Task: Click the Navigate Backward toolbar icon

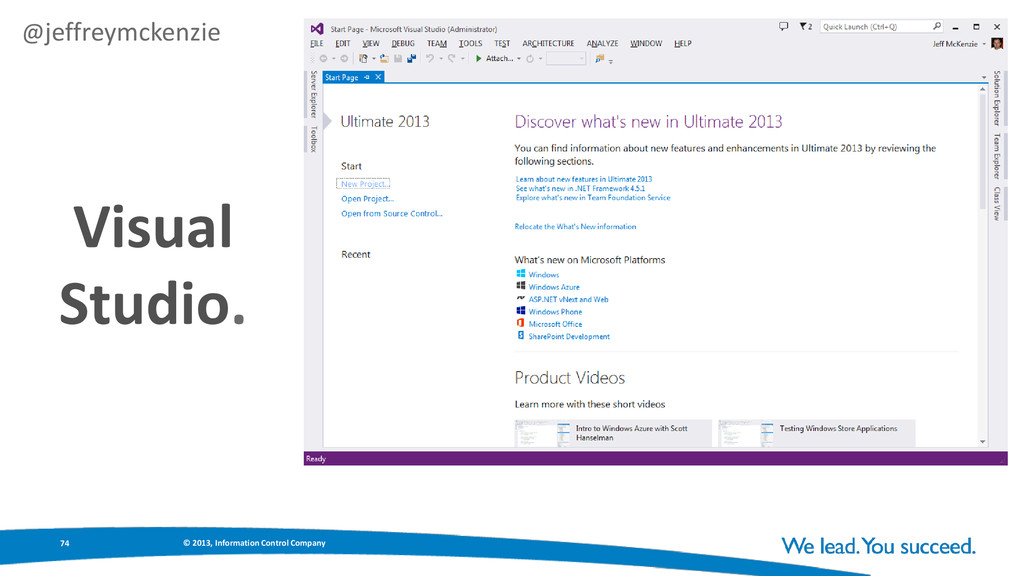Action: (323, 59)
